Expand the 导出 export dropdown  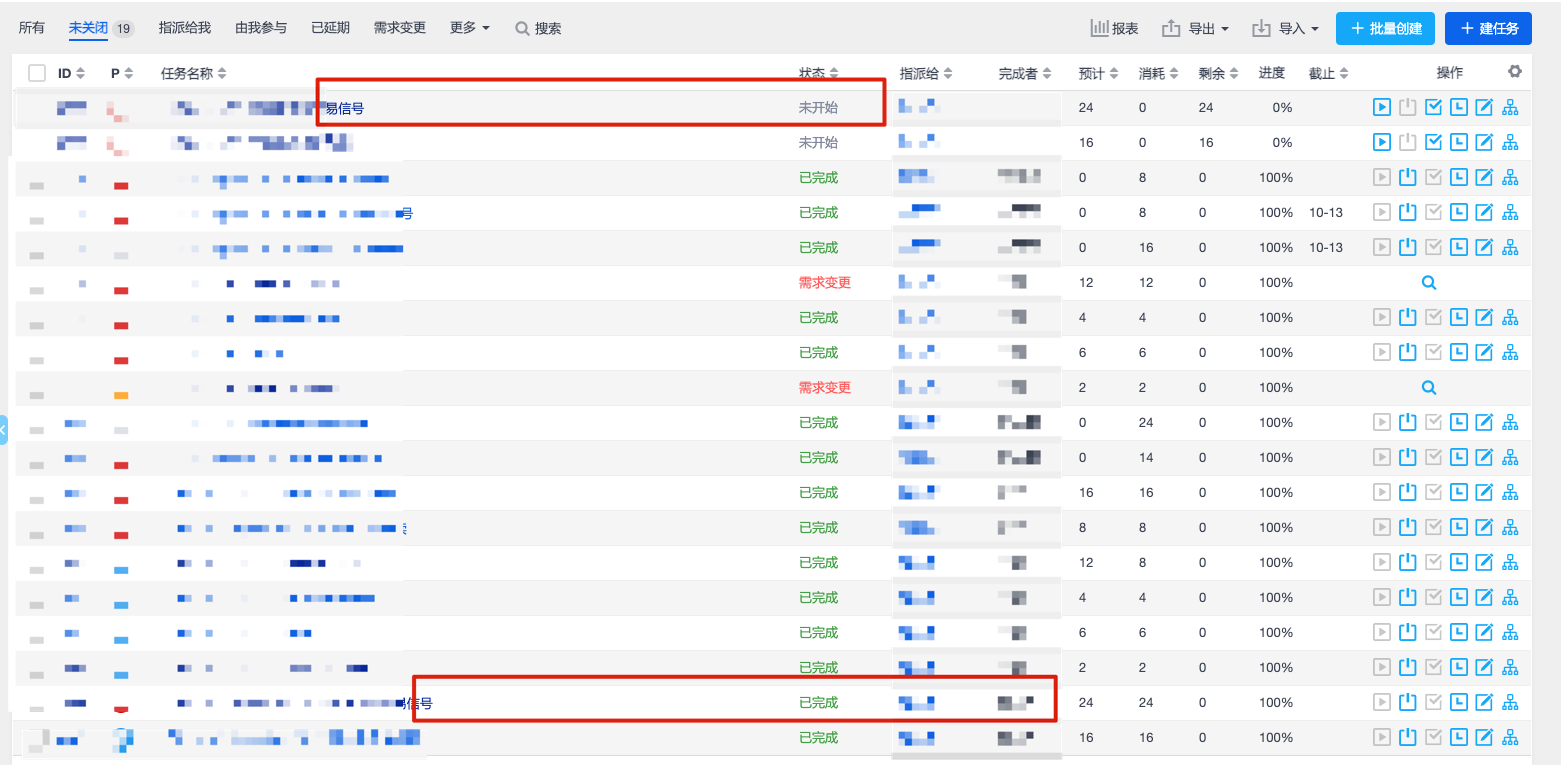(1195, 28)
